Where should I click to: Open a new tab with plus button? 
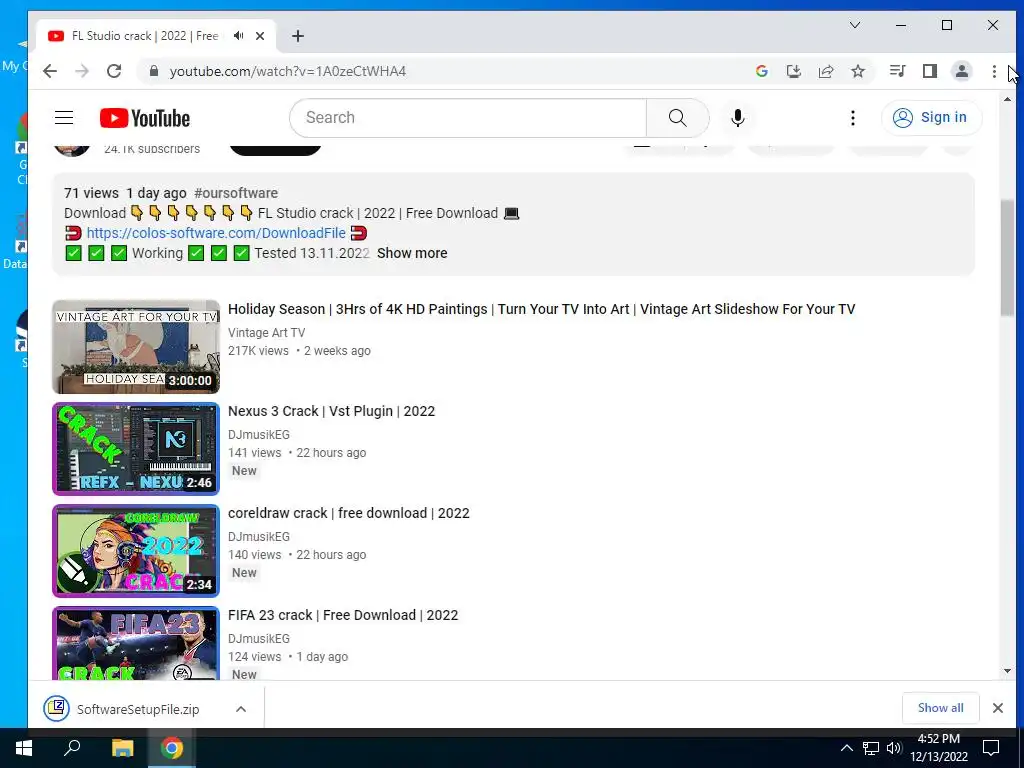[298, 36]
